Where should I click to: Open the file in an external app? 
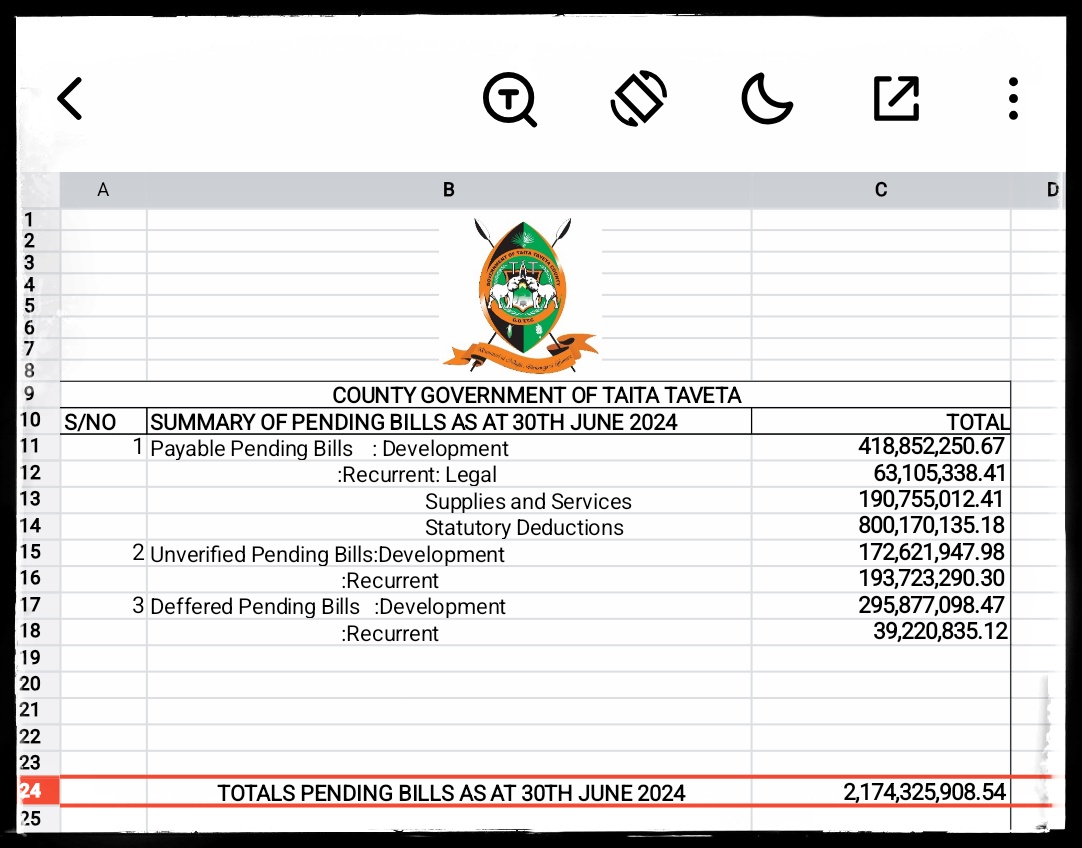(896, 99)
